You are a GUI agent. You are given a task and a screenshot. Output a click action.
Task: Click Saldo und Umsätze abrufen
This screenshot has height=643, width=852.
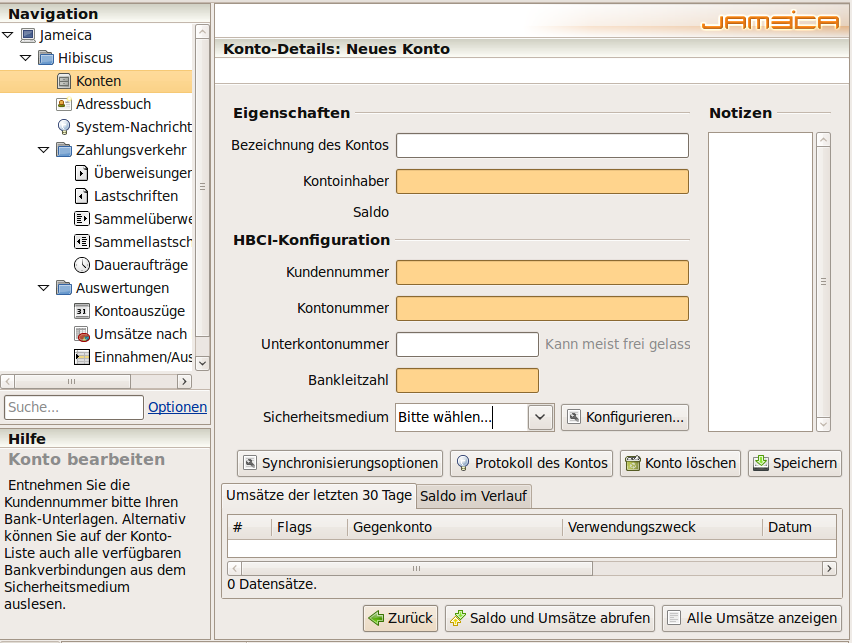click(550, 618)
